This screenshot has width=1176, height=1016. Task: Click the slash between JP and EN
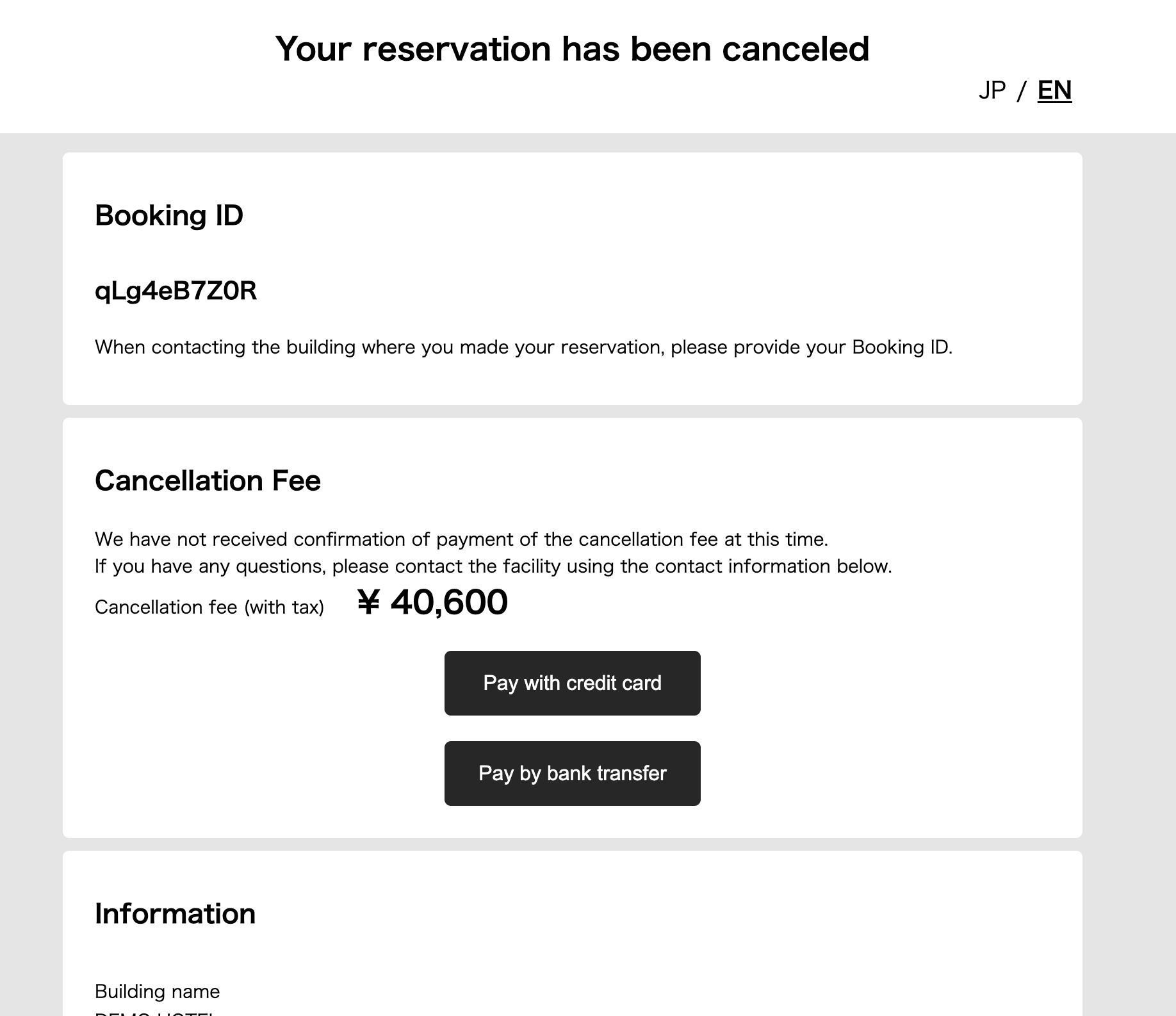click(1022, 90)
